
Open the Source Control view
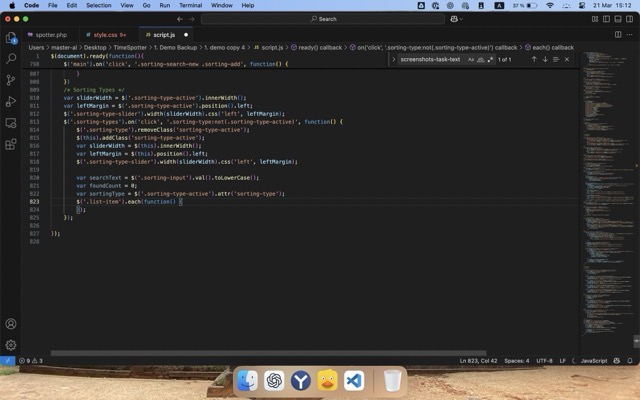click(x=11, y=80)
